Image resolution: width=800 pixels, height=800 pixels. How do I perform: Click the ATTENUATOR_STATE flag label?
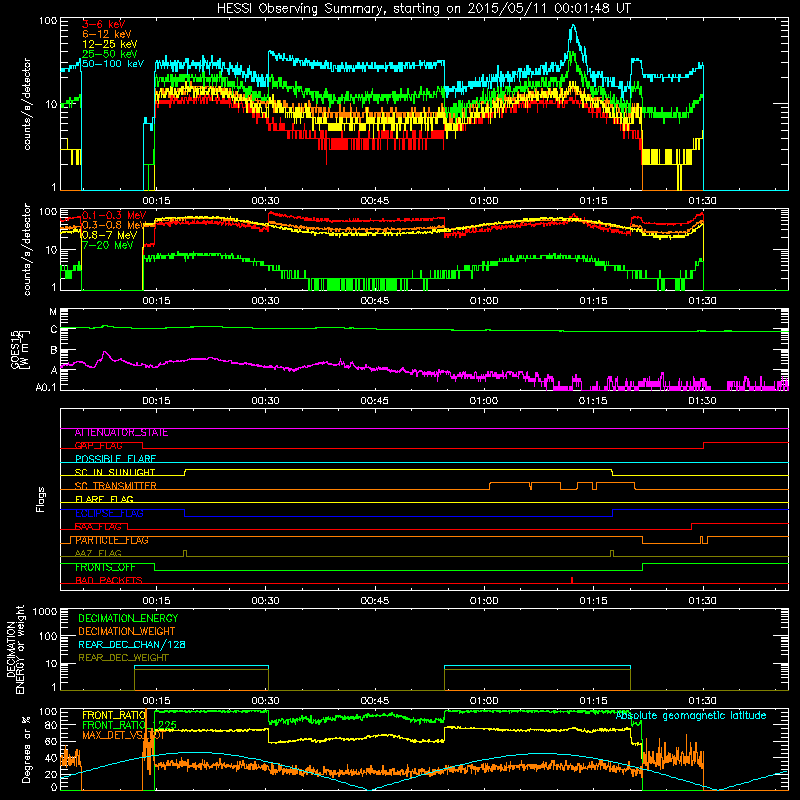tap(121, 433)
